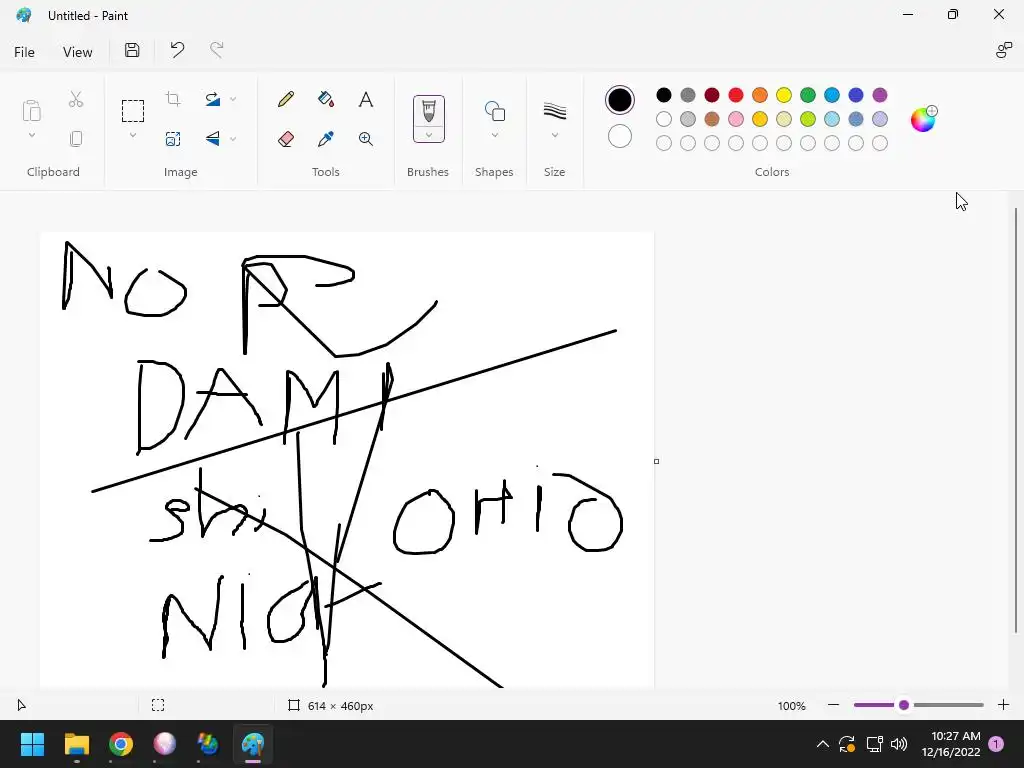Click the vertical scrollbar
The width and height of the screenshot is (1024, 768).
click(1016, 420)
